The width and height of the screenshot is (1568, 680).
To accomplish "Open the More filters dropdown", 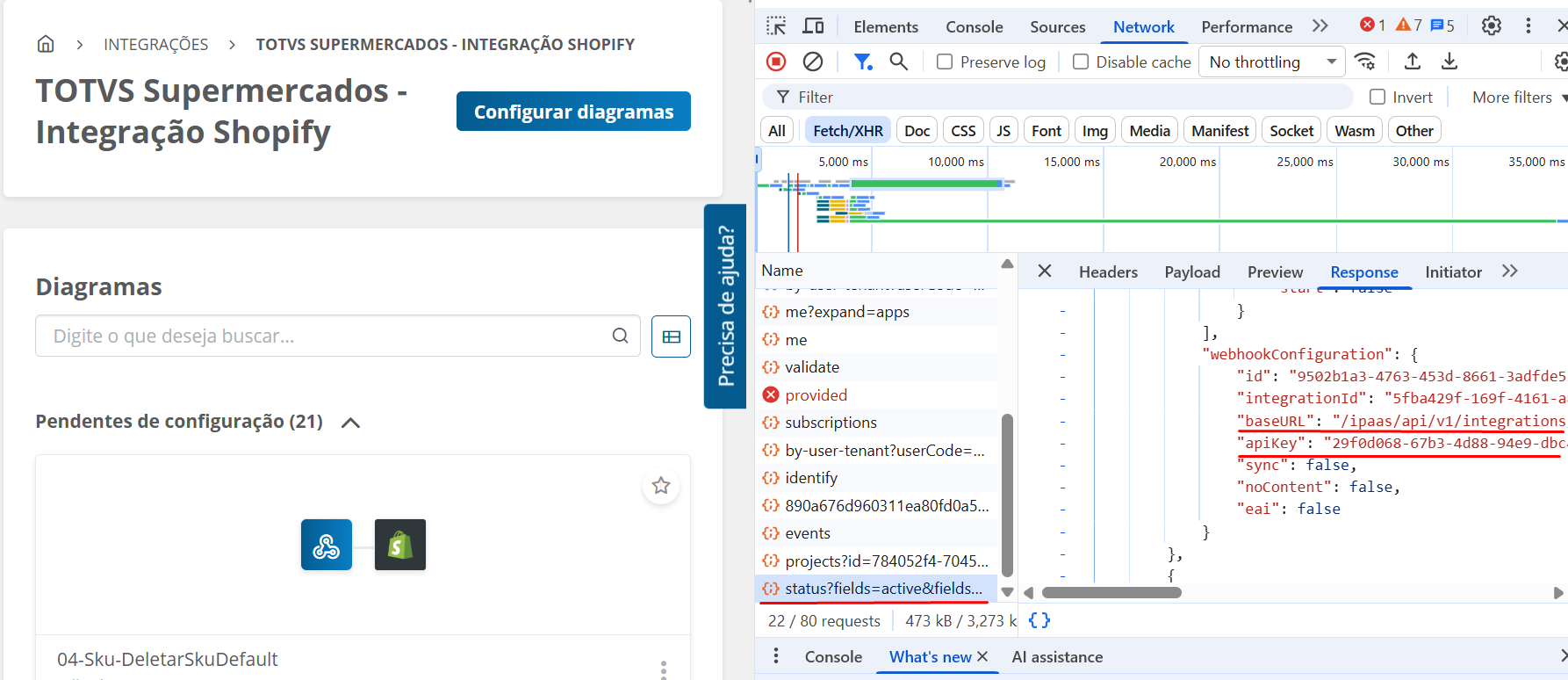I will click(1519, 98).
